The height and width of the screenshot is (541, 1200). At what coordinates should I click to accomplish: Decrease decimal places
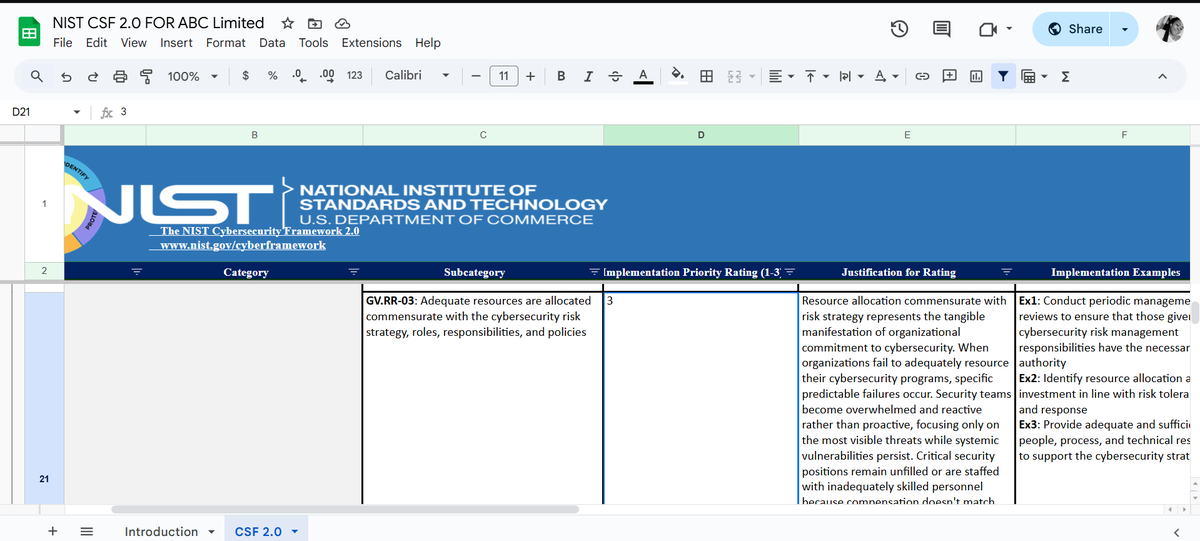pos(298,76)
